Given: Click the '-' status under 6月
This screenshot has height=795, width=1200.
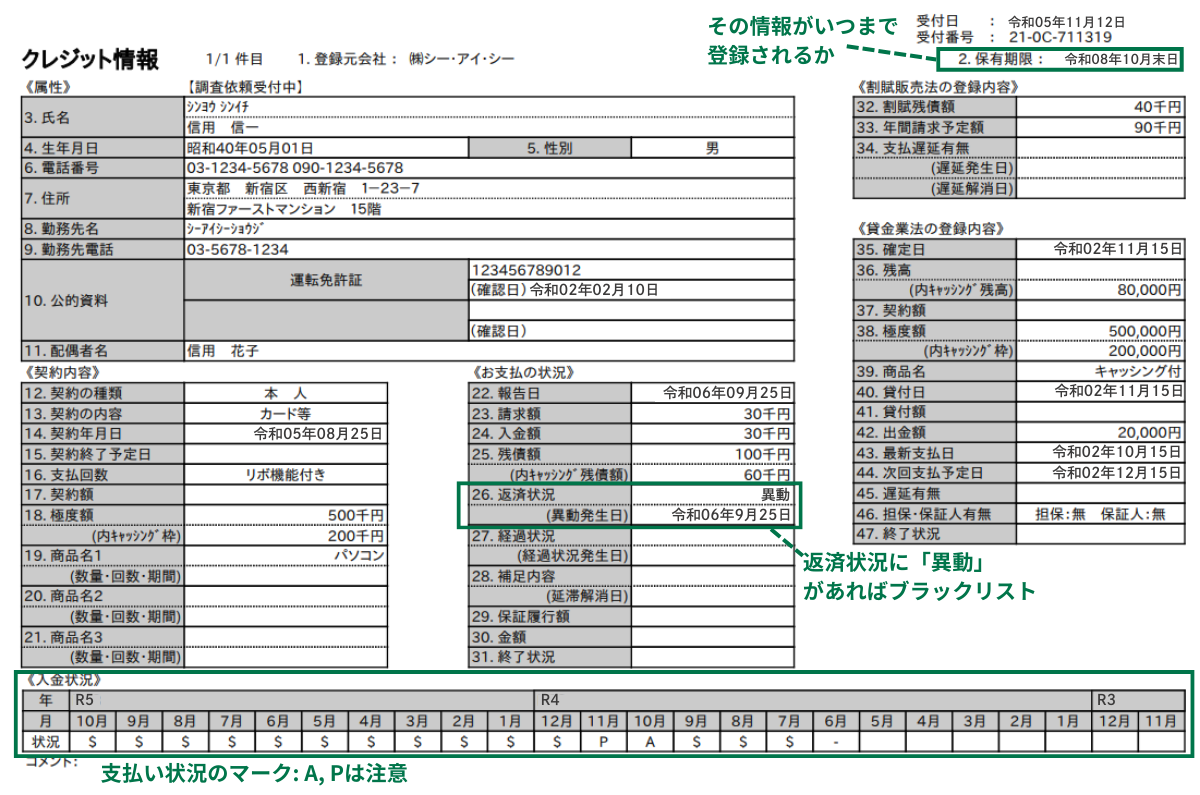Looking at the screenshot, I should click(x=835, y=742).
